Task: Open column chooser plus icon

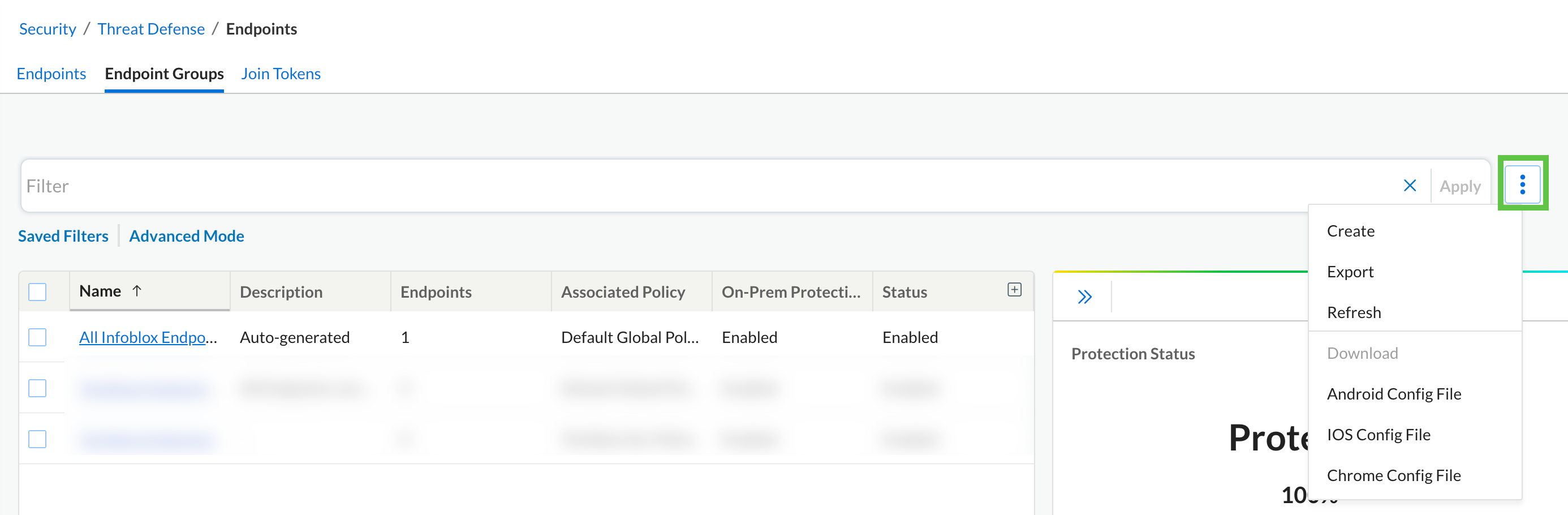Action: [1014, 290]
